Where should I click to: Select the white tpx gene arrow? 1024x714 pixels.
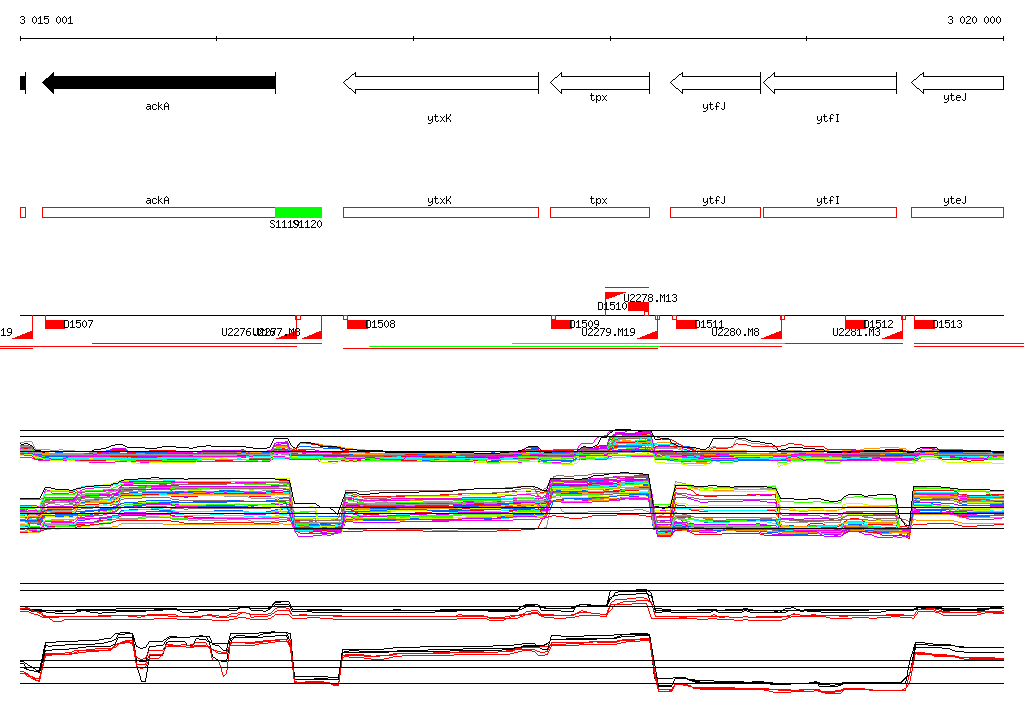[600, 83]
